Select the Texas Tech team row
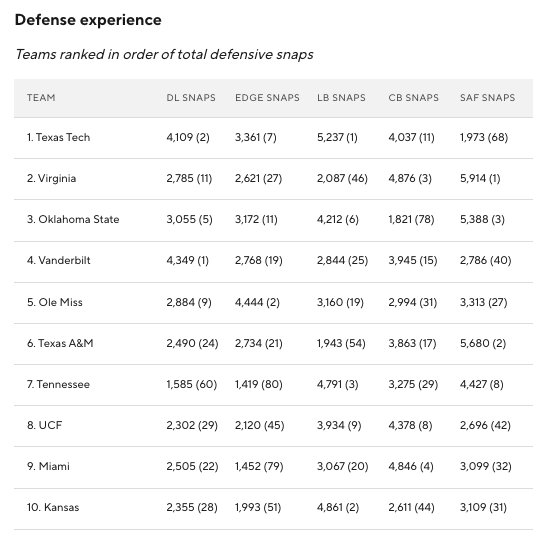Image resolution: width=536 pixels, height=536 pixels. (273, 138)
